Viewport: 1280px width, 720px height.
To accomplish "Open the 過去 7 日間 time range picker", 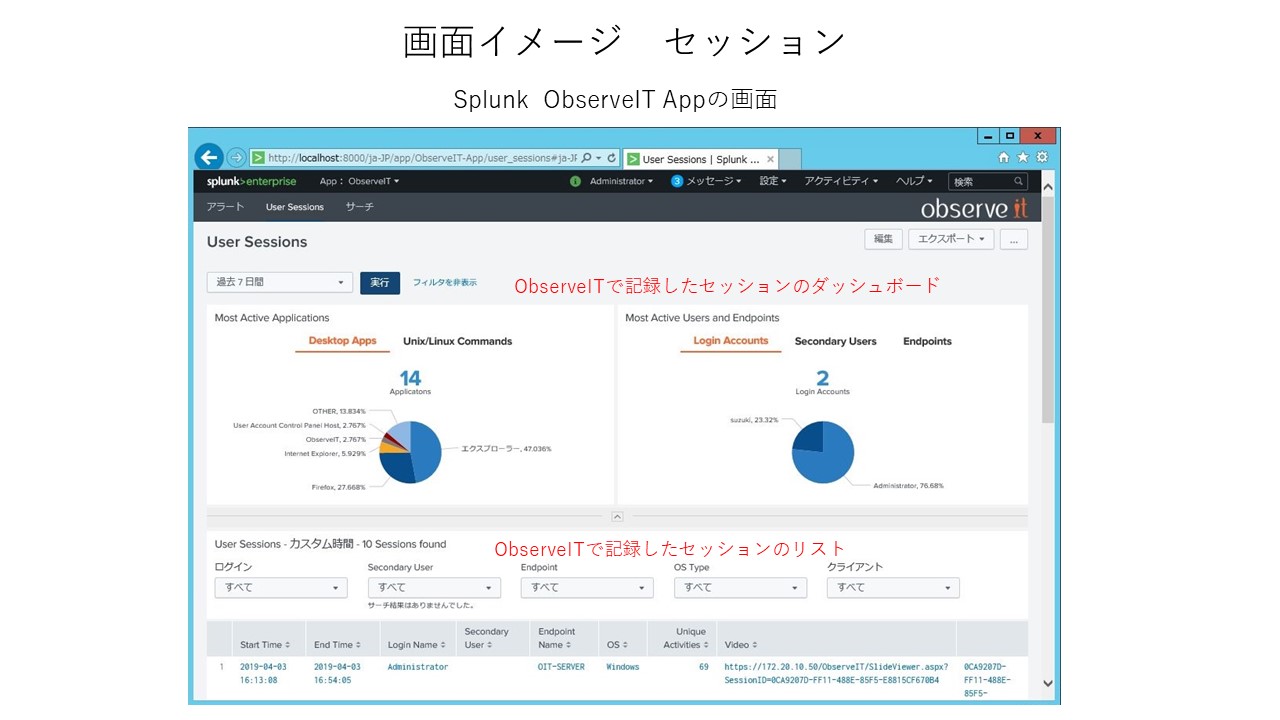I will tap(280, 283).
